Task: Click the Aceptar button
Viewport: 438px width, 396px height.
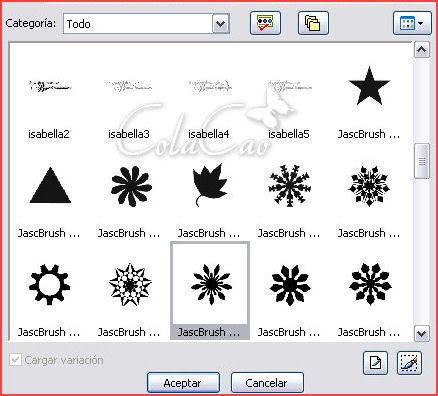Action: (183, 383)
